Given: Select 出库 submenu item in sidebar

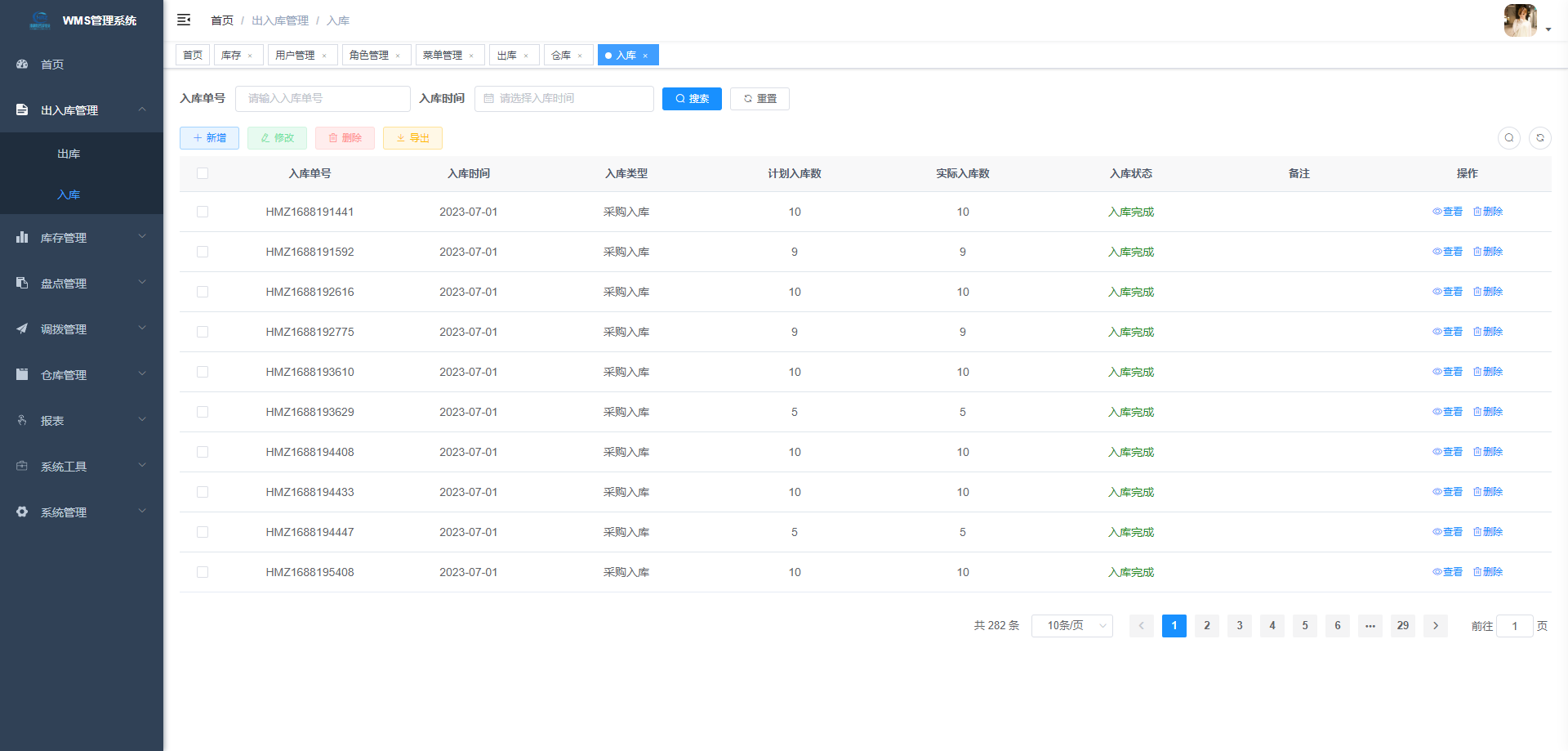Looking at the screenshot, I should [82, 154].
